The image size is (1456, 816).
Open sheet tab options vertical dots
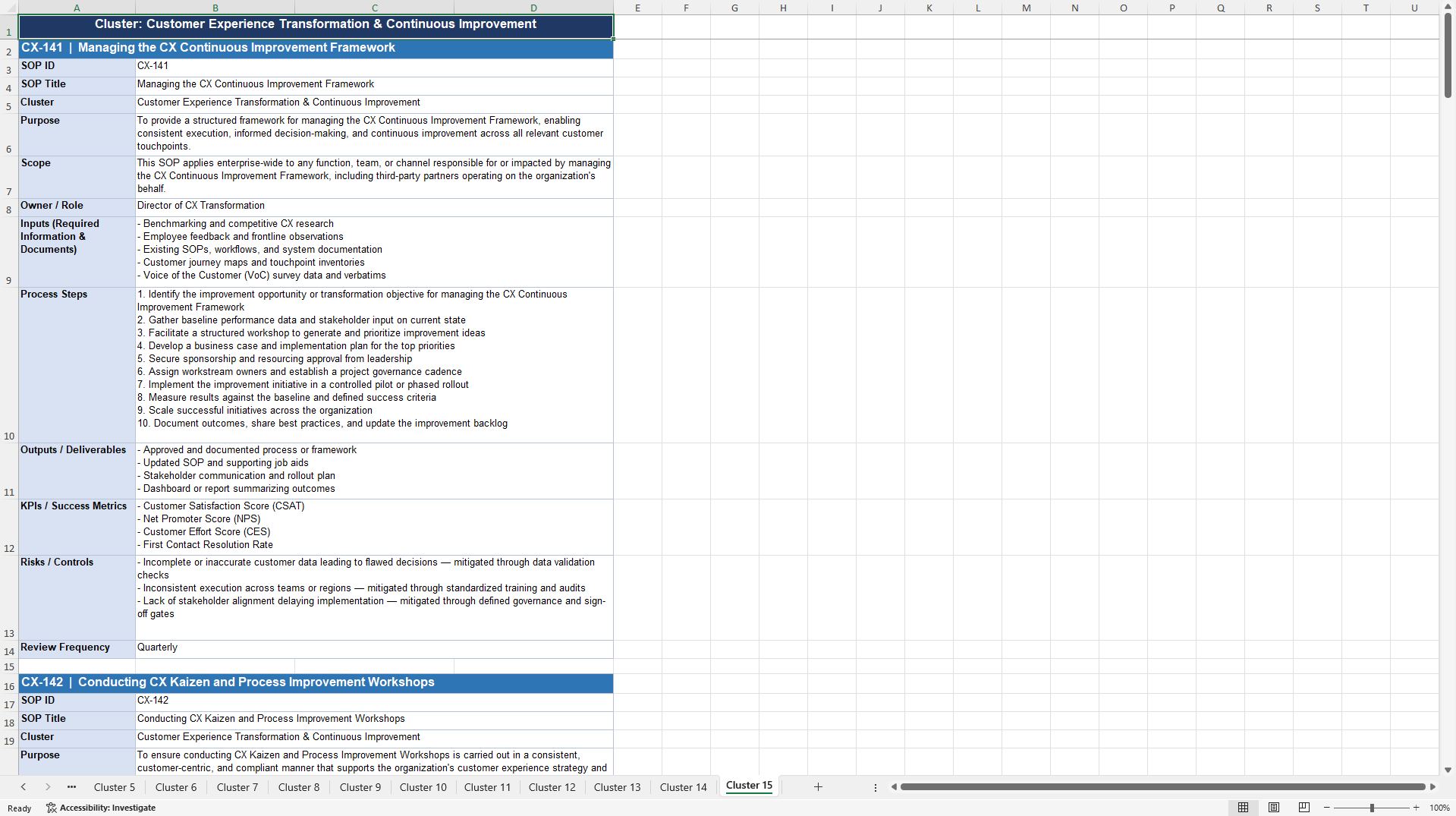tap(876, 788)
